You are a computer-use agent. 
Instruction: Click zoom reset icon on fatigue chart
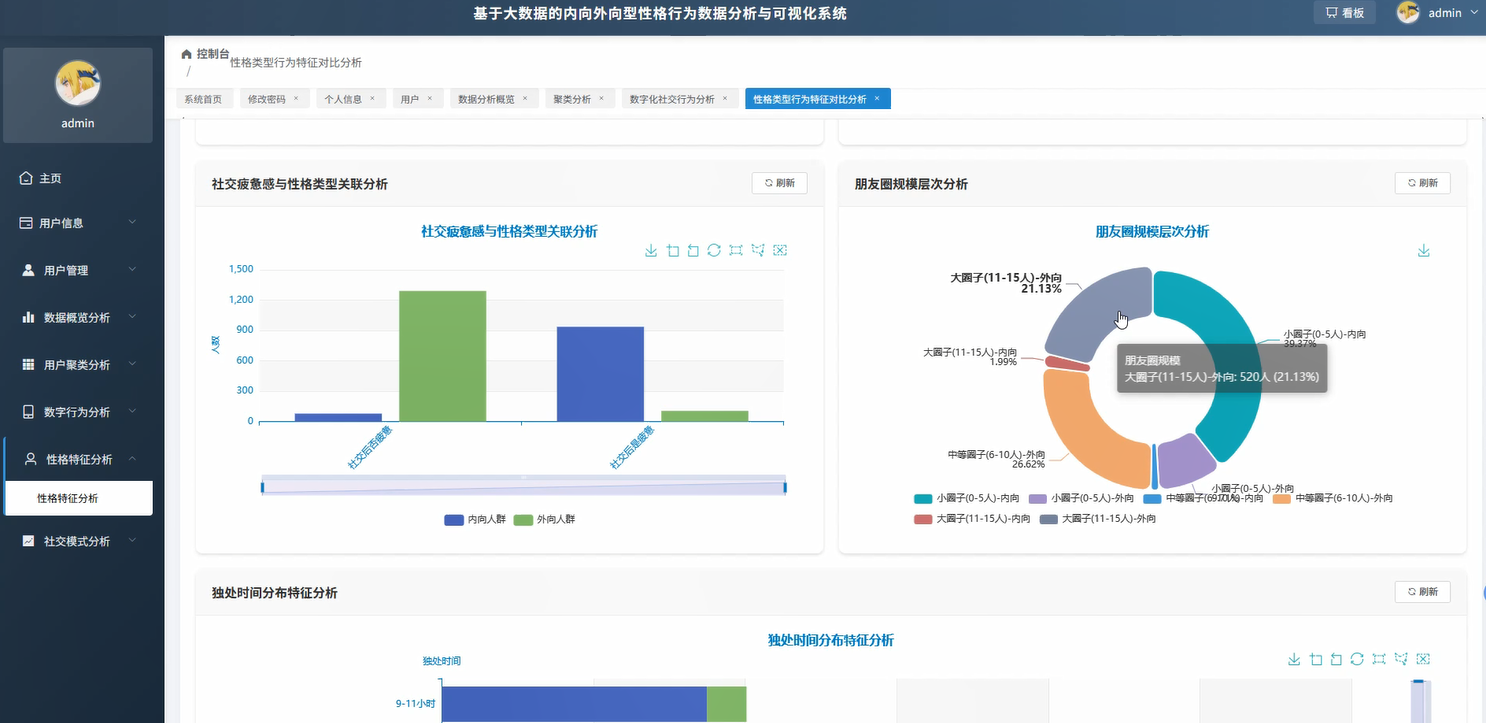pyautogui.click(x=693, y=250)
